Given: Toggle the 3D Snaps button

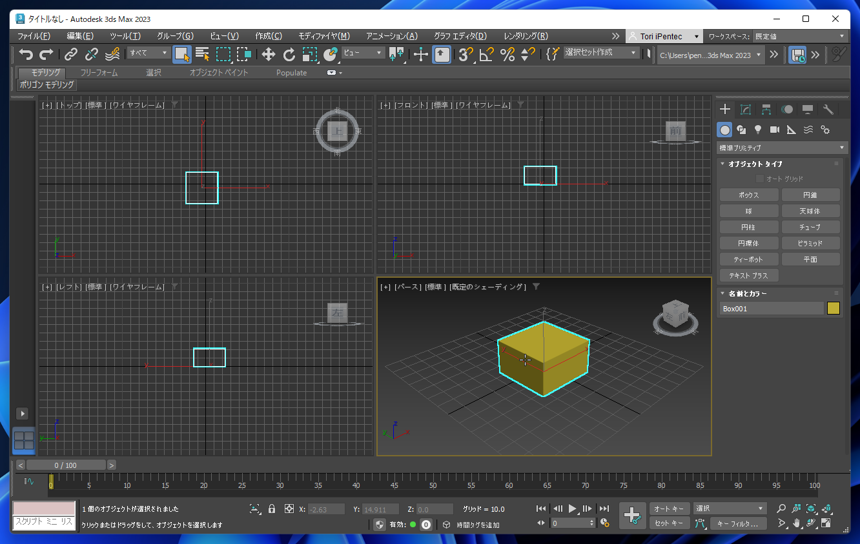Looking at the screenshot, I should tap(466, 54).
